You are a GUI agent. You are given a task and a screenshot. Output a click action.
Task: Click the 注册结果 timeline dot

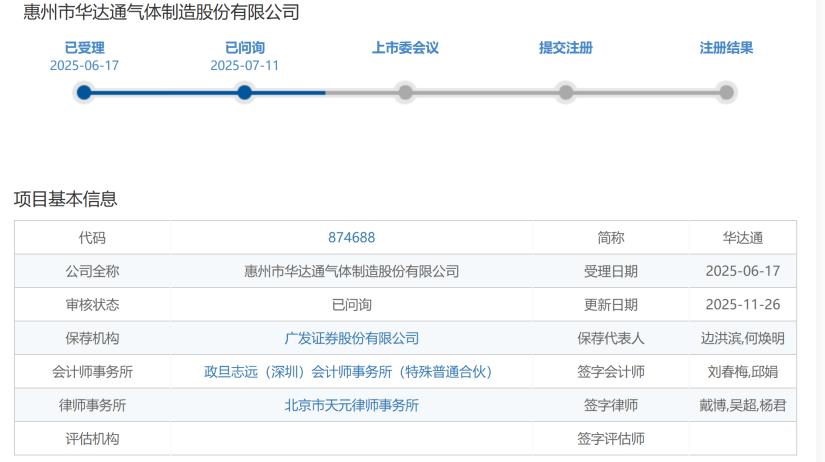point(727,93)
